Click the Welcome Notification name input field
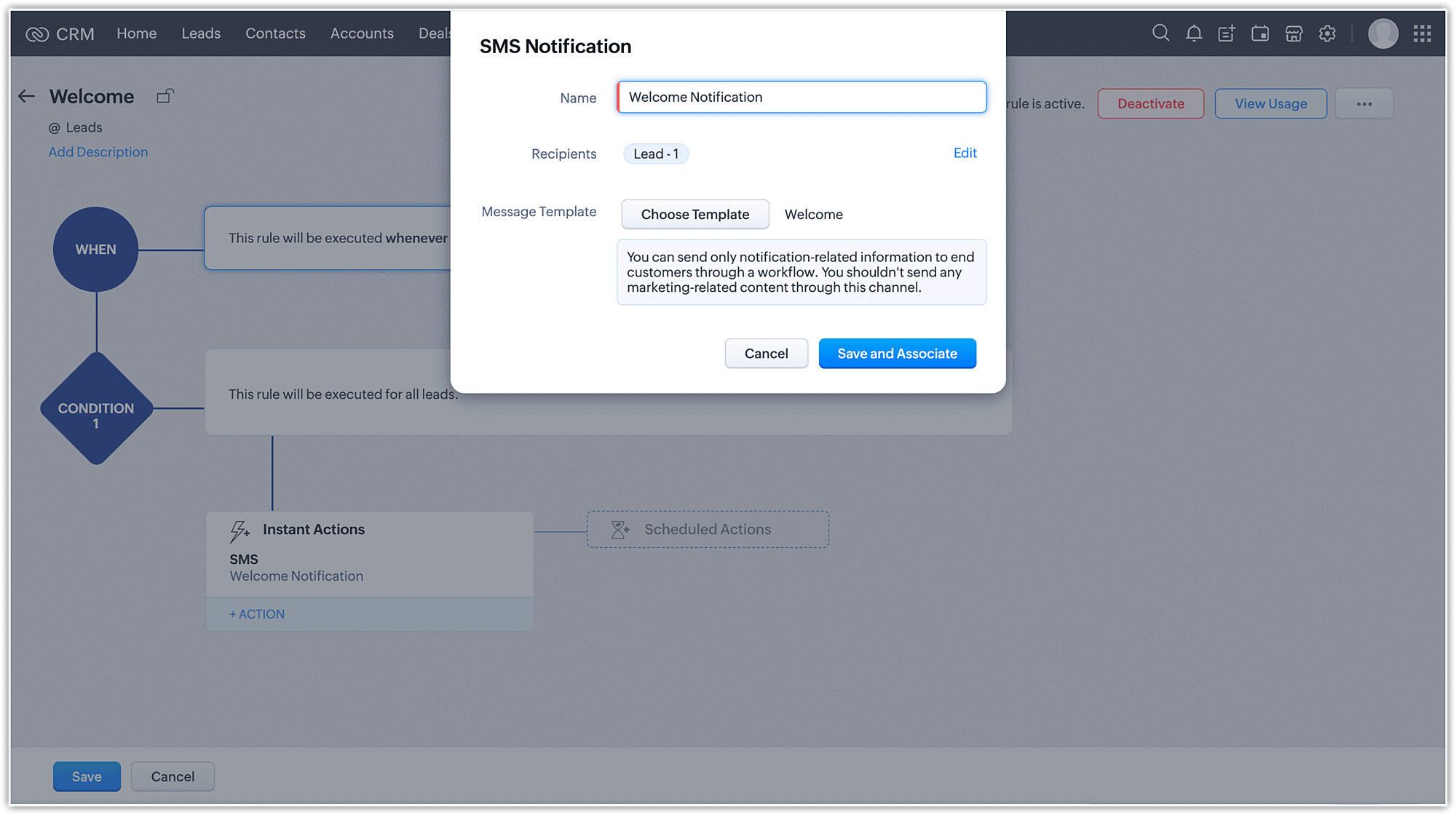 click(801, 97)
